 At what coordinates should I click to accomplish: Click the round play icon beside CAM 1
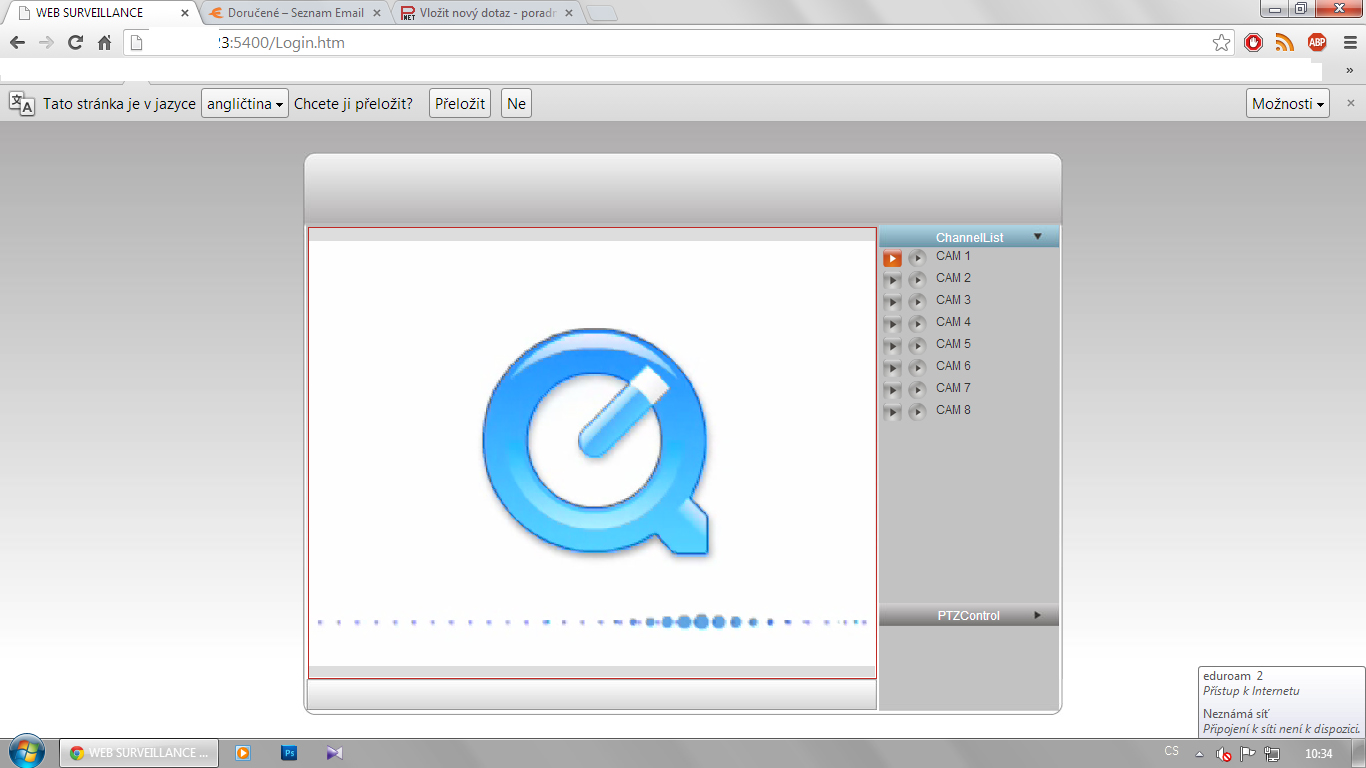pos(917,258)
